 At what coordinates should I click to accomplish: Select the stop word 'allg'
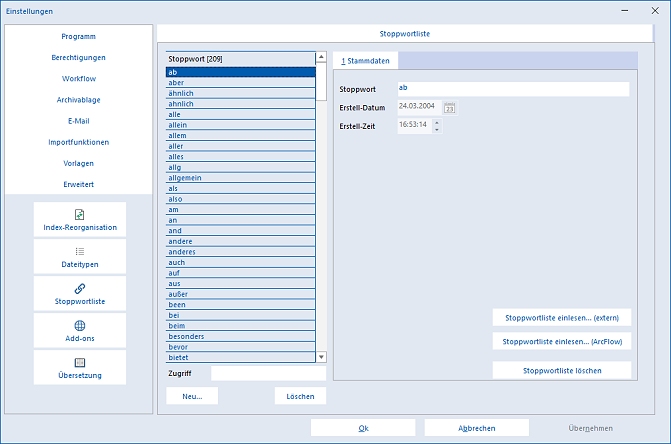coord(241,167)
